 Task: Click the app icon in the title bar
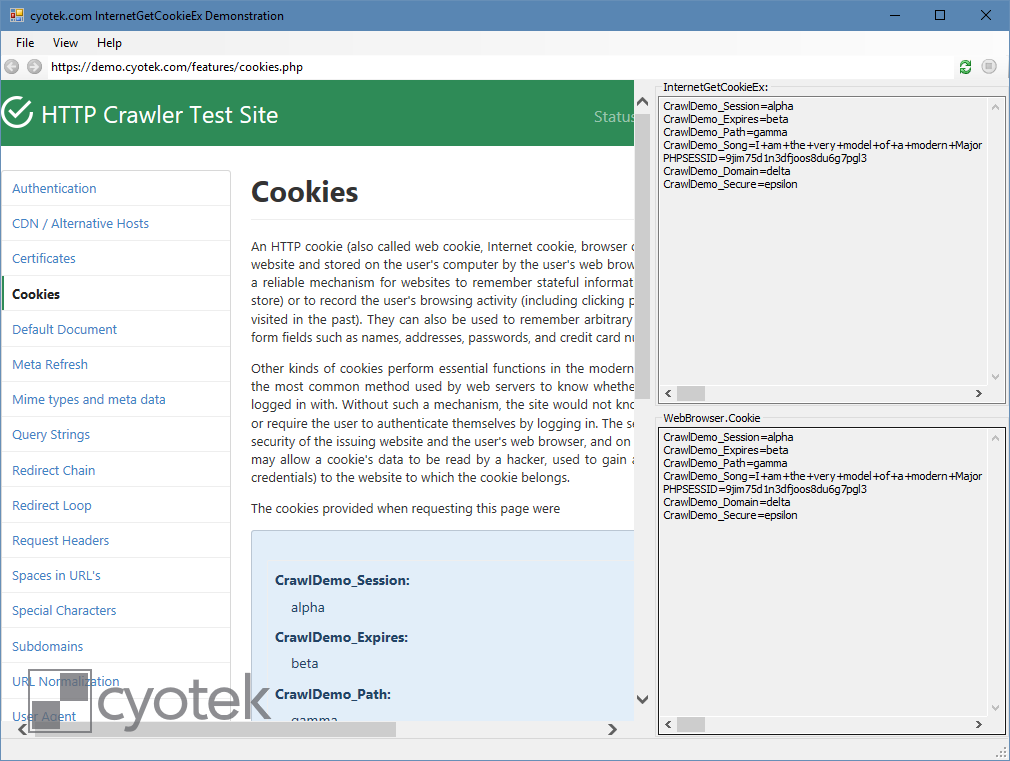pos(17,15)
